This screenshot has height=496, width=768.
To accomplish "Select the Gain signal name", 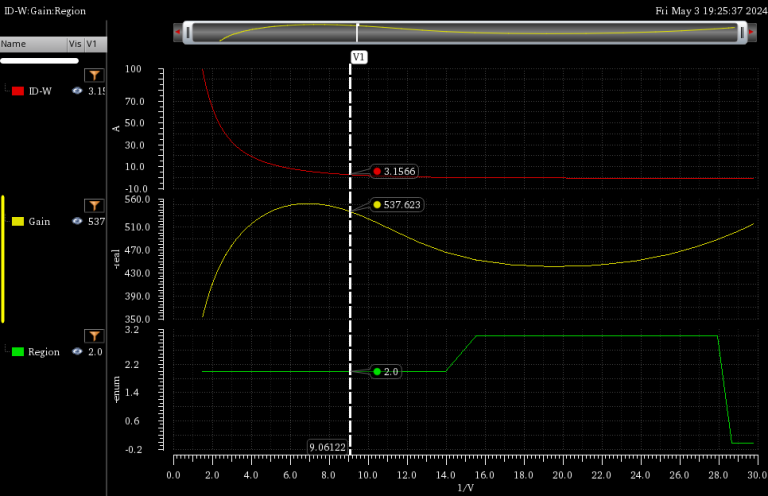I will (x=39, y=221).
